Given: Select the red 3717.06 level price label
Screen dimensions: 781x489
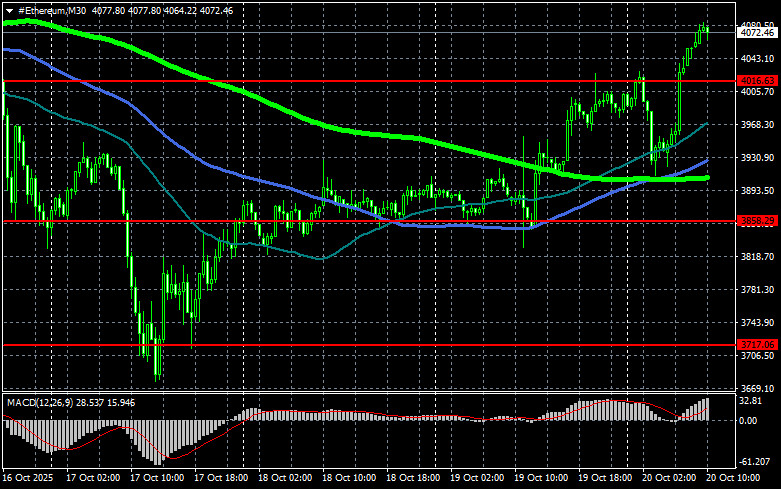Looking at the screenshot, I should point(757,345).
